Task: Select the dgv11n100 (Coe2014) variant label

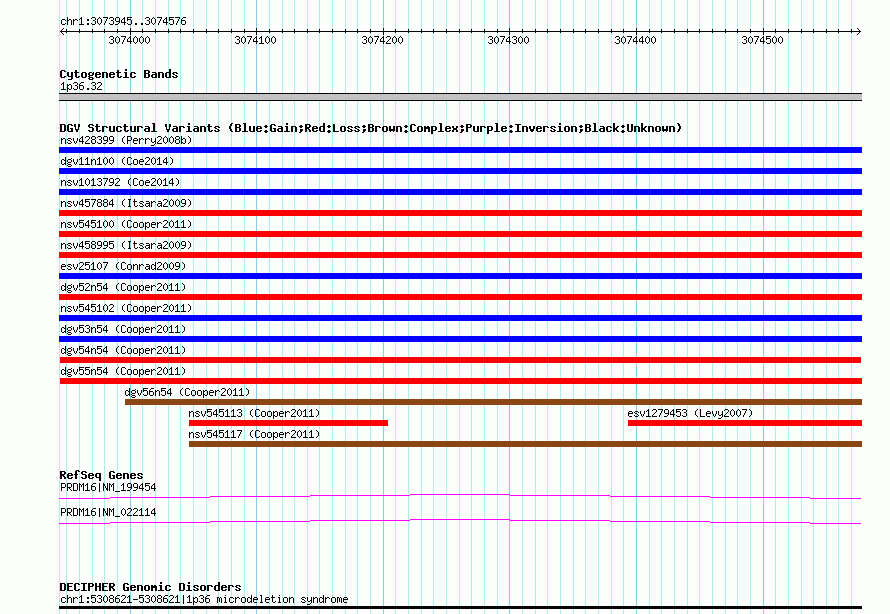Action: [117, 161]
